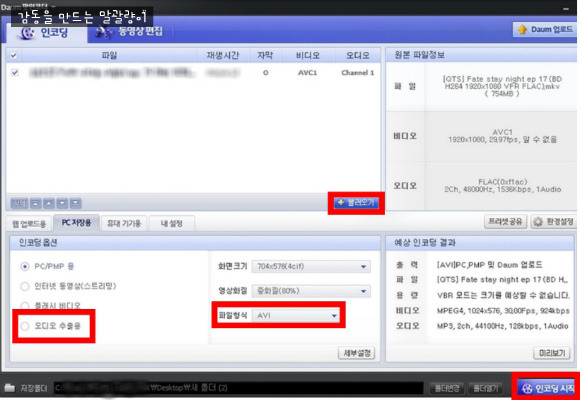Click 예상 인코딩 결과 panel header
580x400 pixels.
pyautogui.click(x=480, y=243)
